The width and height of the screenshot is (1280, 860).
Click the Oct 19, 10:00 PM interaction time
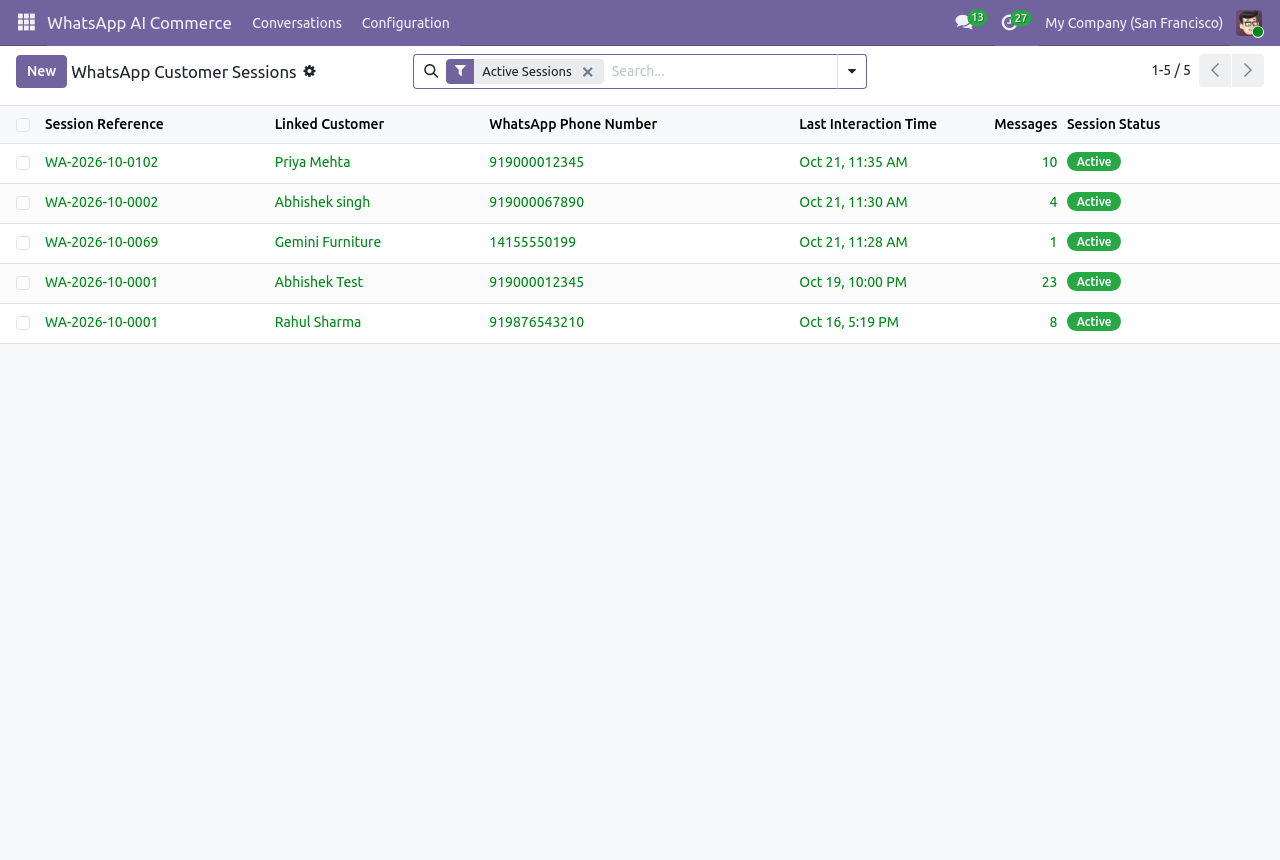click(x=853, y=282)
